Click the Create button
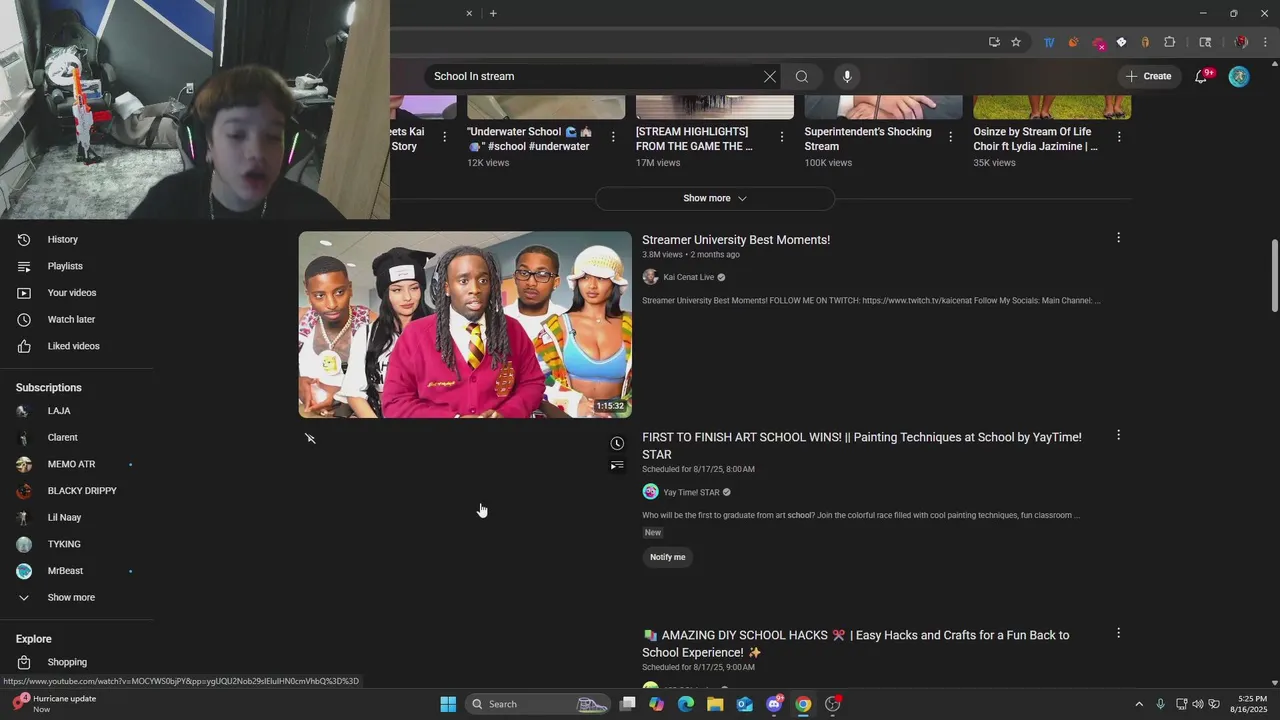 [x=1147, y=76]
